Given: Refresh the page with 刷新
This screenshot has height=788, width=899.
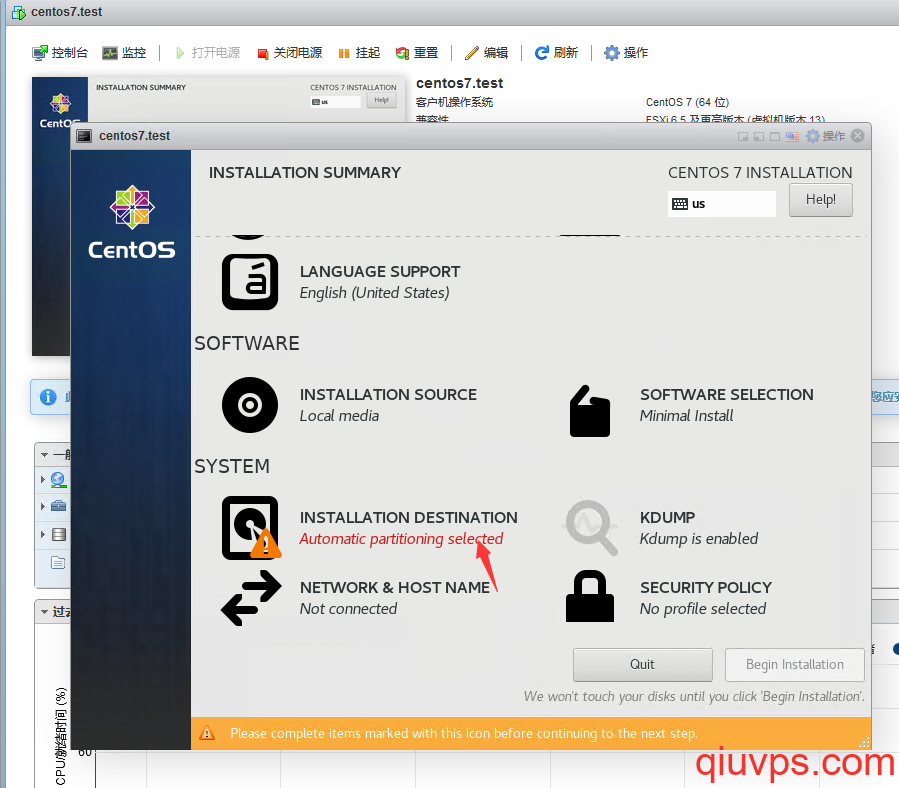Looking at the screenshot, I should [x=556, y=53].
